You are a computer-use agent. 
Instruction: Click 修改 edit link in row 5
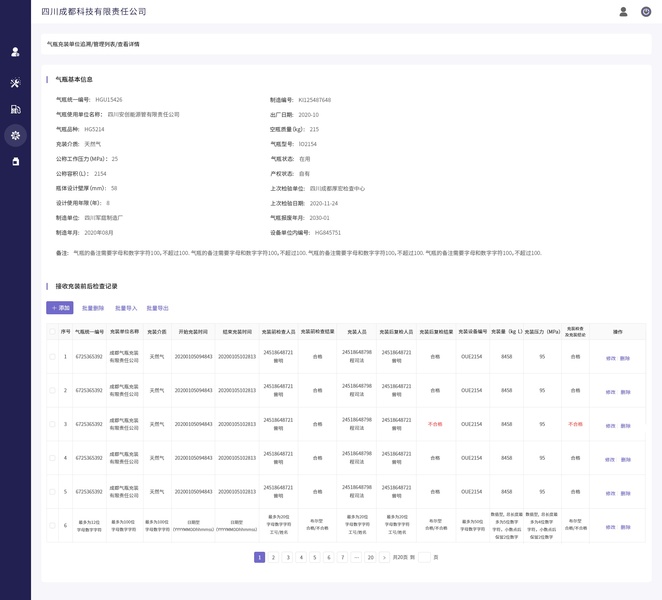pyautogui.click(x=610, y=494)
